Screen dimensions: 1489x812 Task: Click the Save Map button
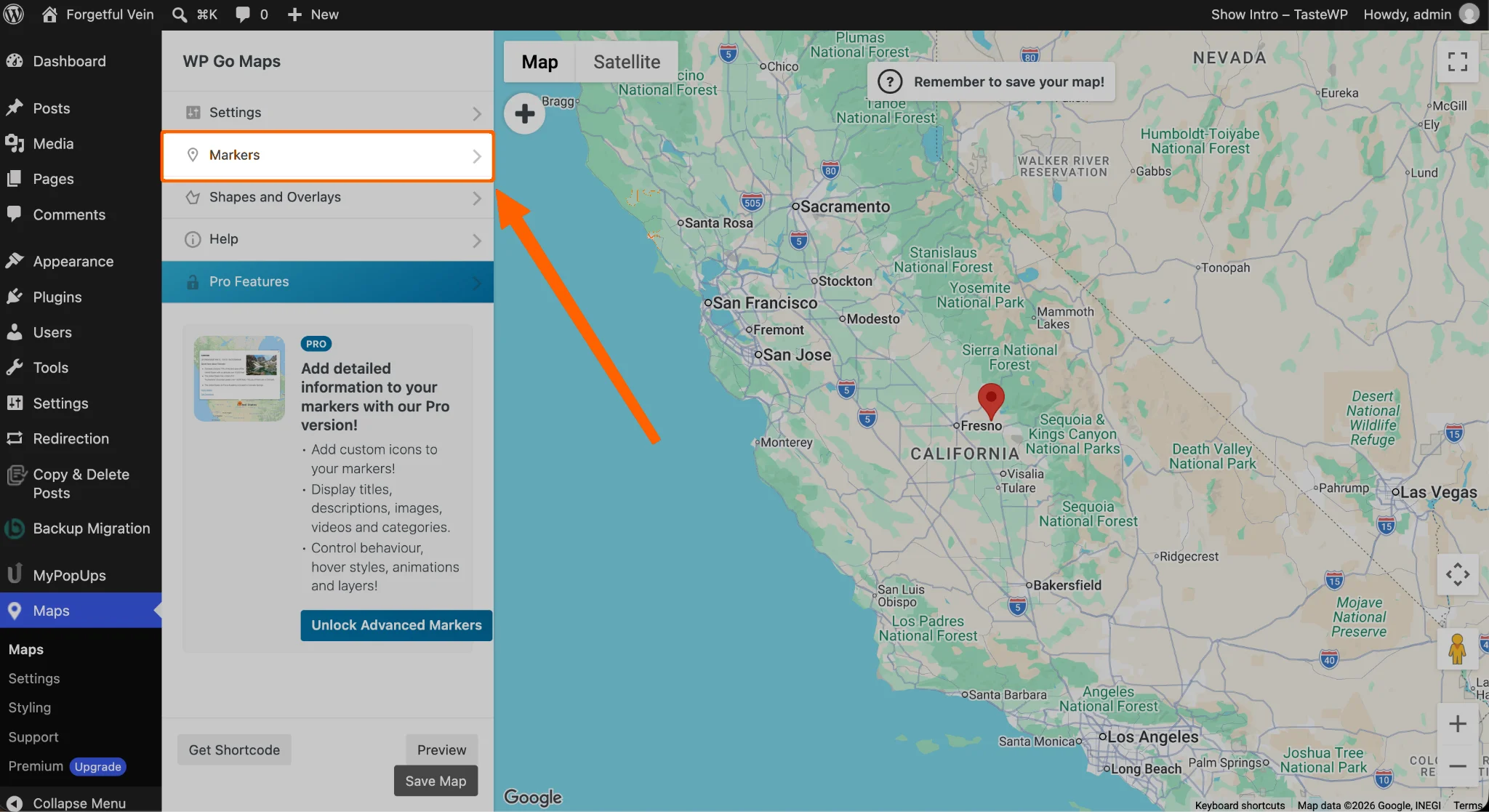(436, 781)
